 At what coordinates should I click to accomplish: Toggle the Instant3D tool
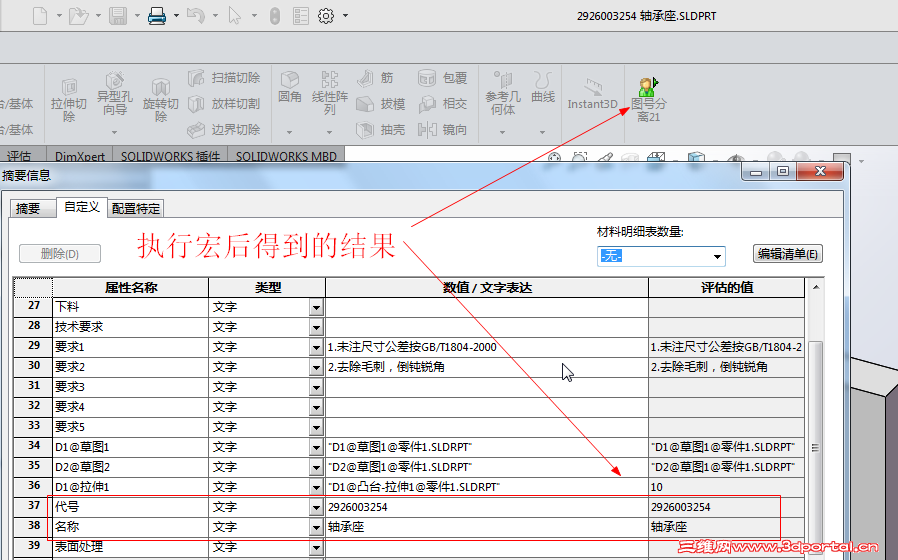(x=592, y=93)
